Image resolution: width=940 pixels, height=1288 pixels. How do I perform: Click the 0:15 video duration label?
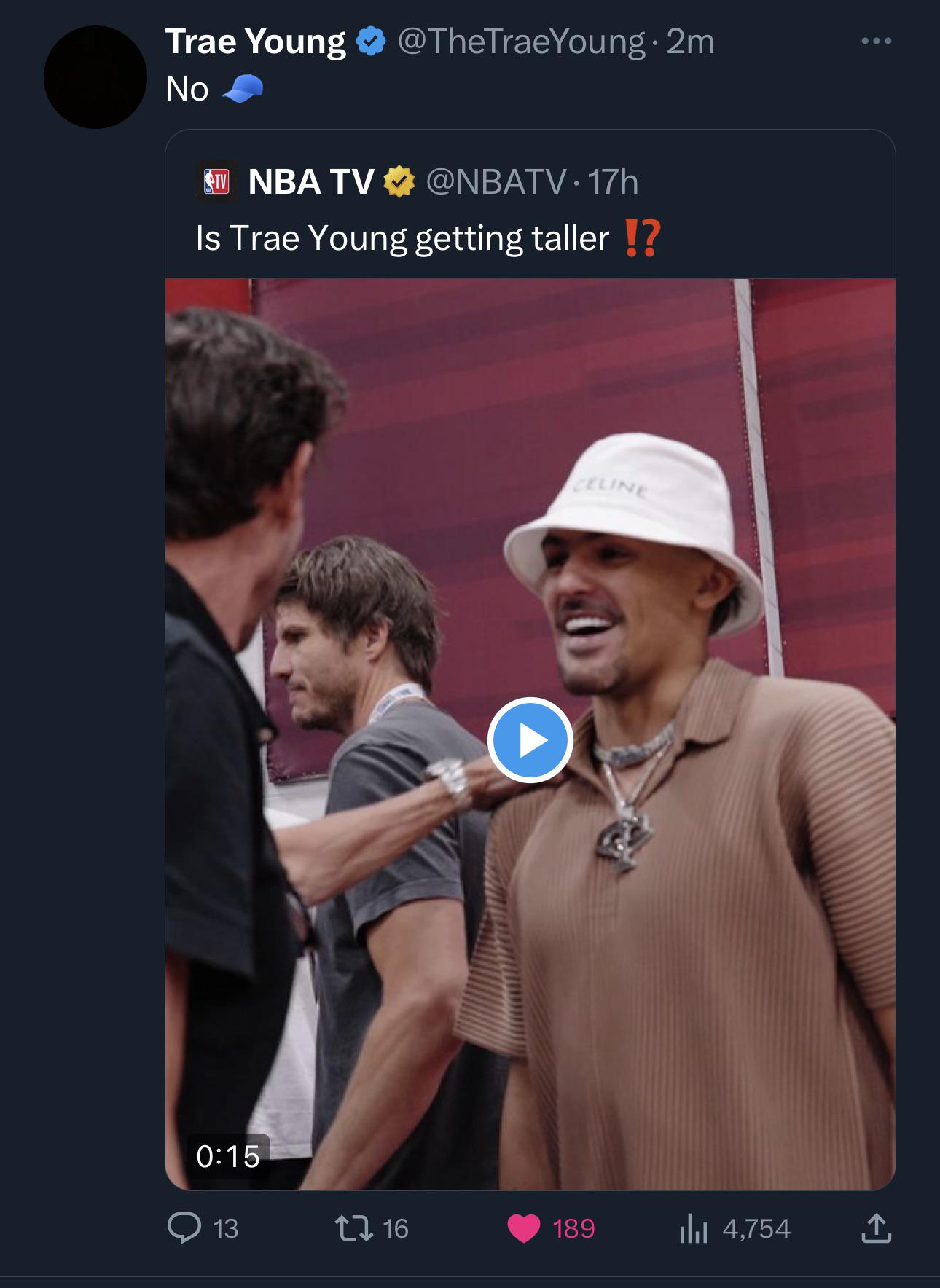228,1156
